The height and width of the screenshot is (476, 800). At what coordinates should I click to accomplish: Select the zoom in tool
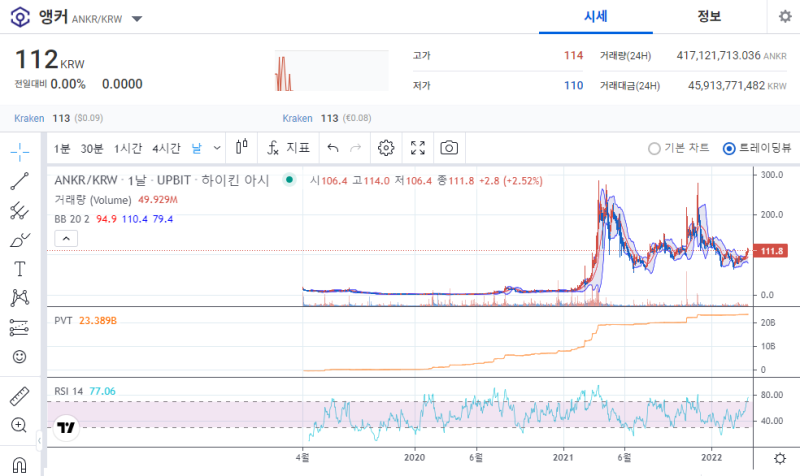pos(19,425)
